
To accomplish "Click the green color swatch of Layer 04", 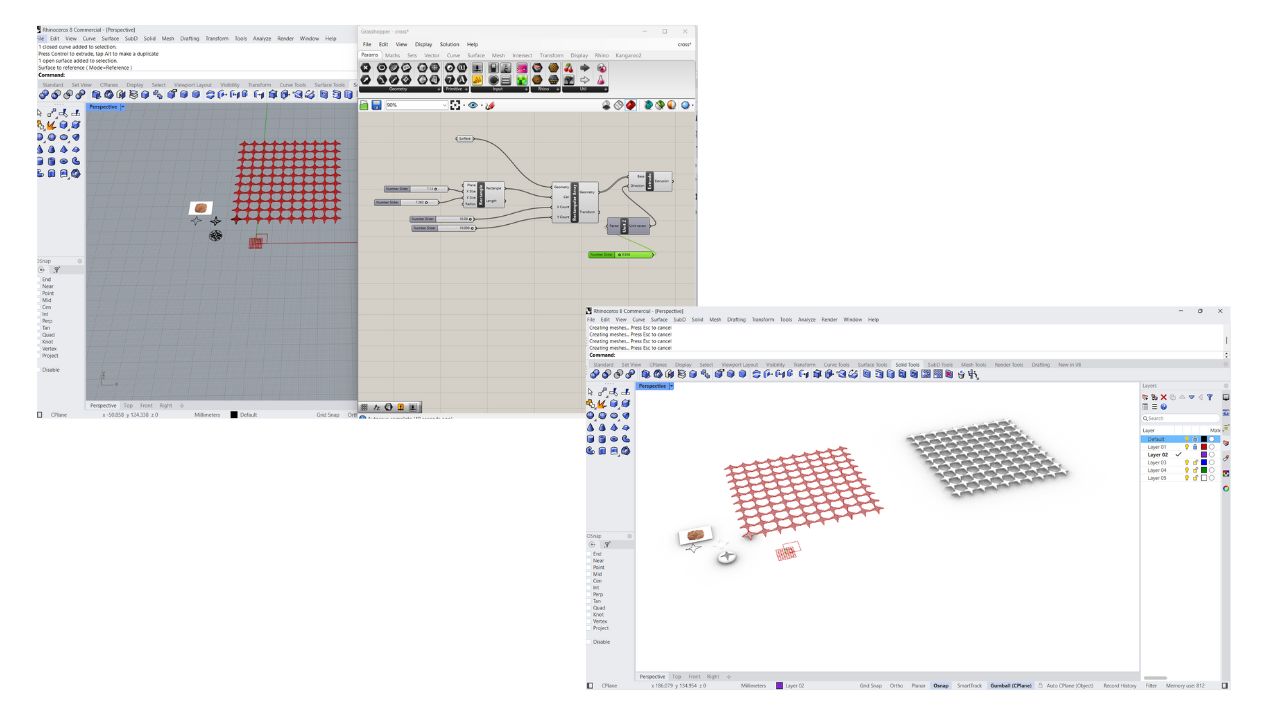I will click(x=1204, y=470).
